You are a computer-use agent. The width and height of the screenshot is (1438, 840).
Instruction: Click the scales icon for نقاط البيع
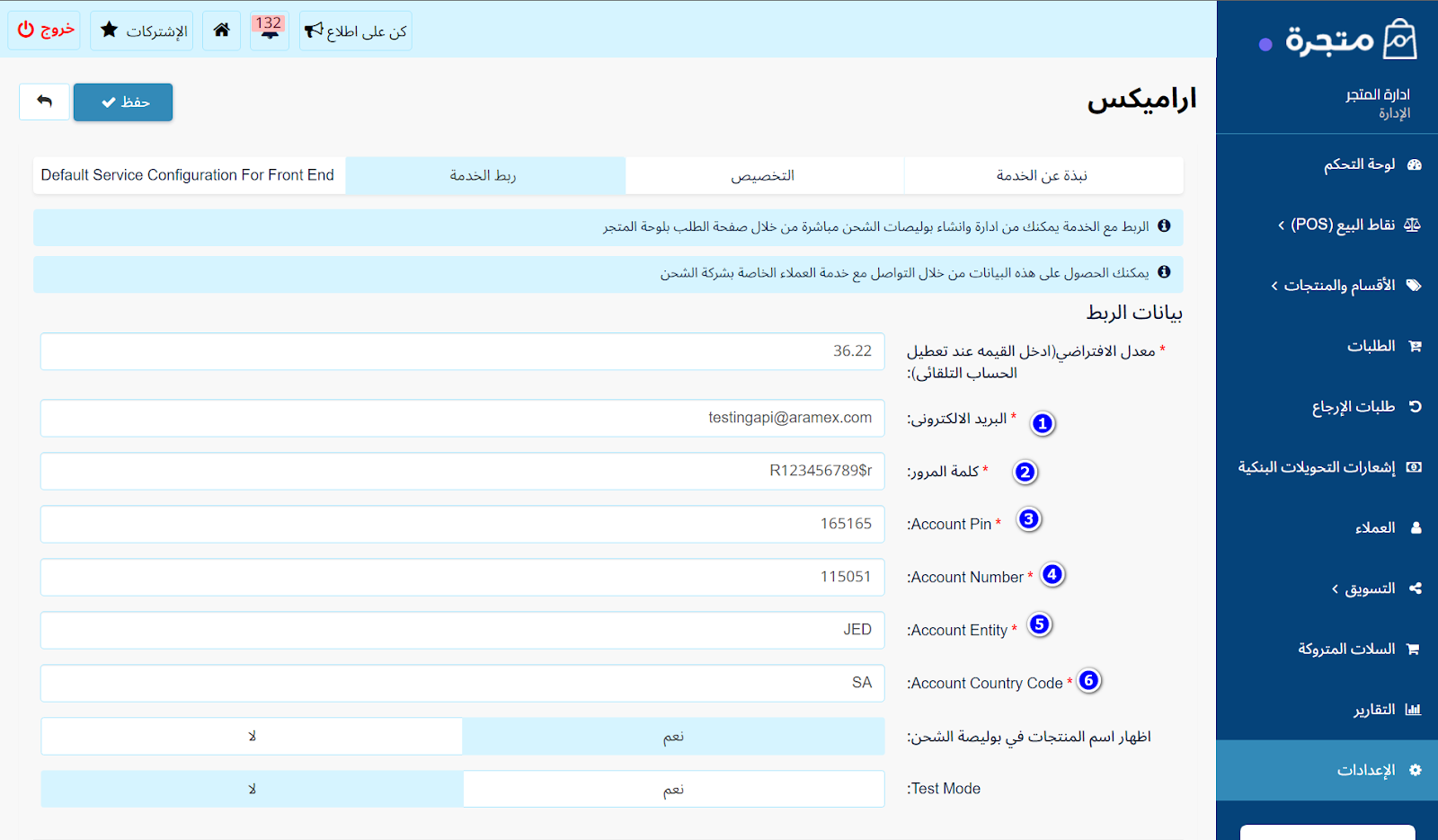pyautogui.click(x=1413, y=225)
